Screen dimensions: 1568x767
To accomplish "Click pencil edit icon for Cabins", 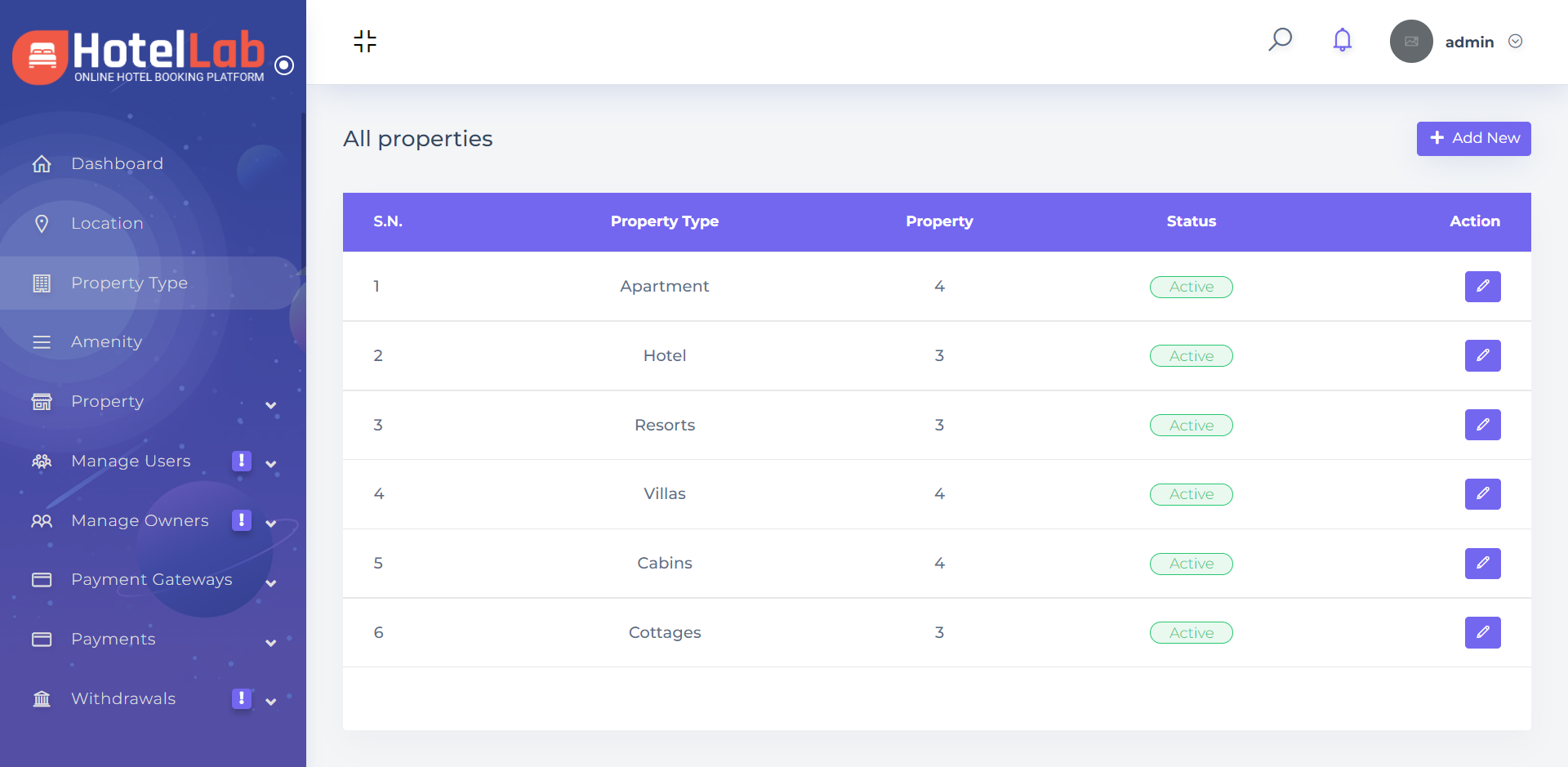I will click(x=1482, y=564).
